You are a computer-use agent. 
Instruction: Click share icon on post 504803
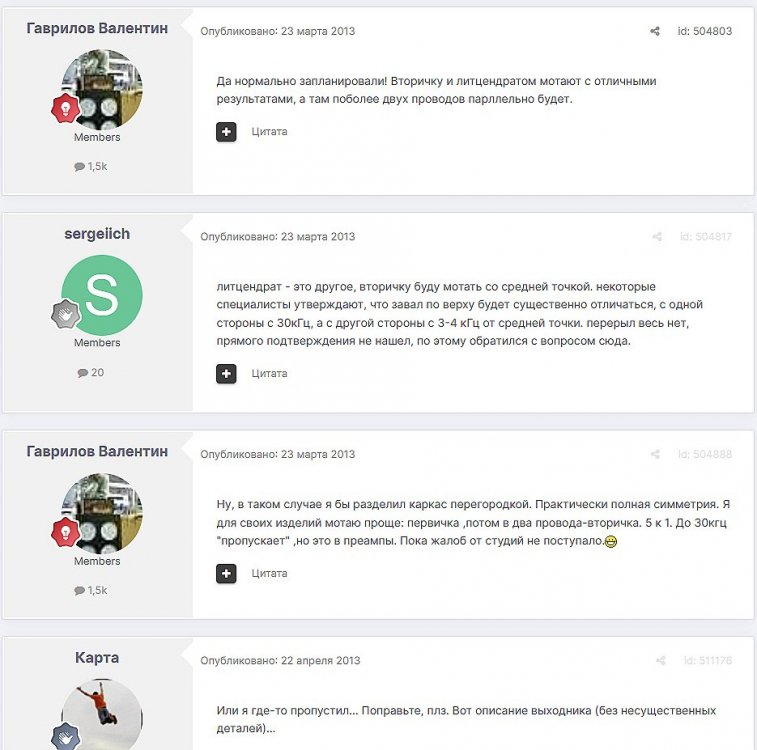coord(655,31)
